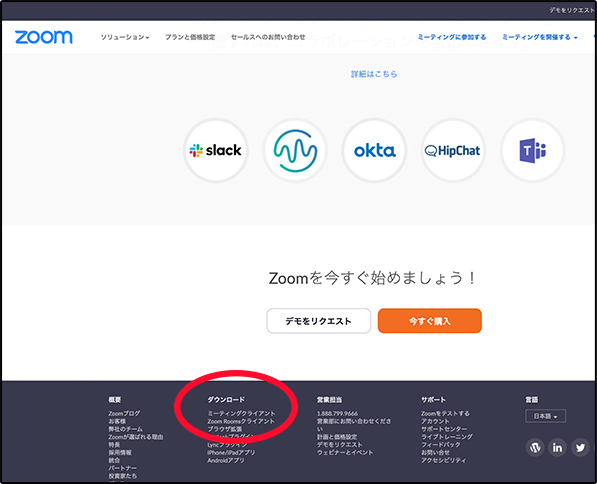Open 投資家たち footer link
Viewport: 597px width, 484px height.
click(x=123, y=476)
